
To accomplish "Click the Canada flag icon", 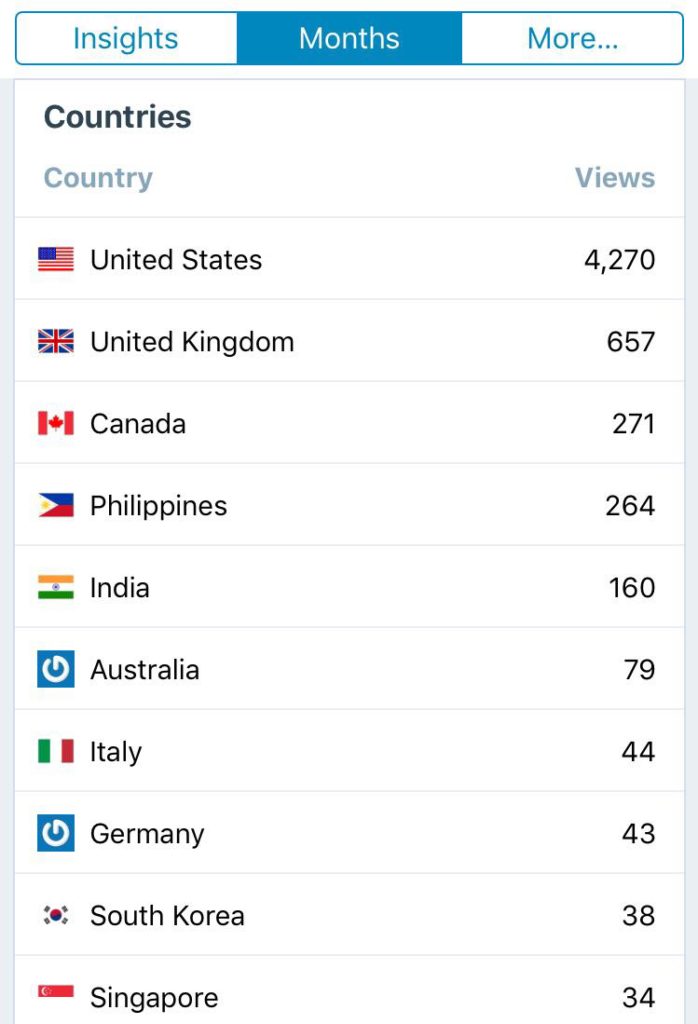I will click(x=56, y=424).
